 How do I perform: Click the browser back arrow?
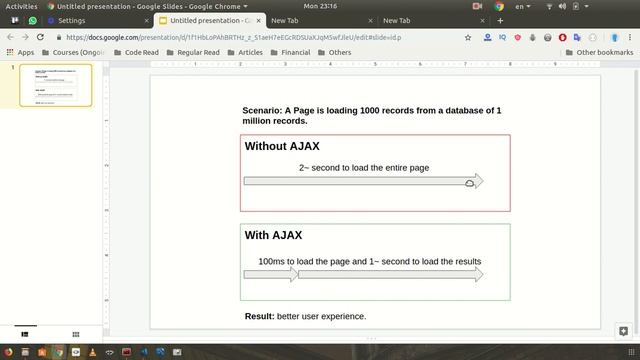[10, 37]
